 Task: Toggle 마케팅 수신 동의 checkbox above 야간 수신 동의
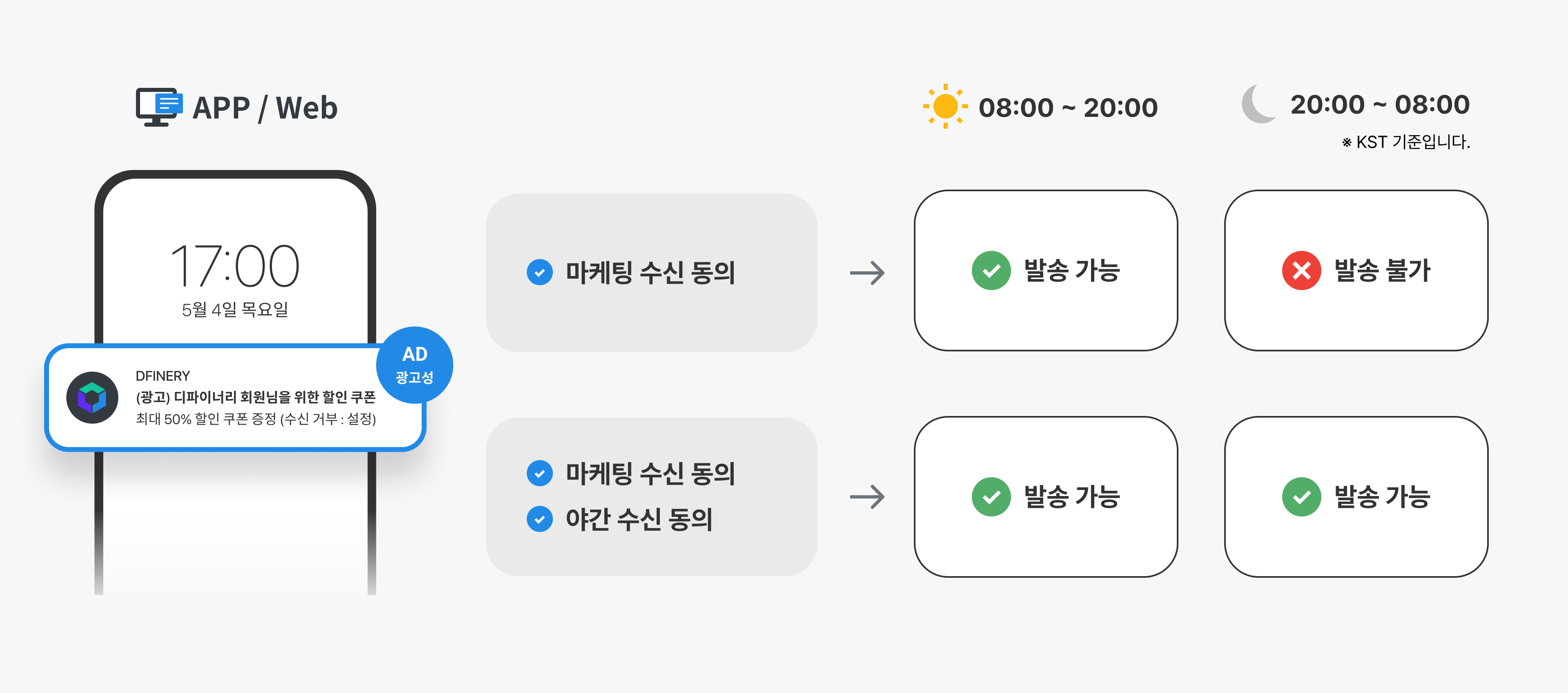pos(539,473)
